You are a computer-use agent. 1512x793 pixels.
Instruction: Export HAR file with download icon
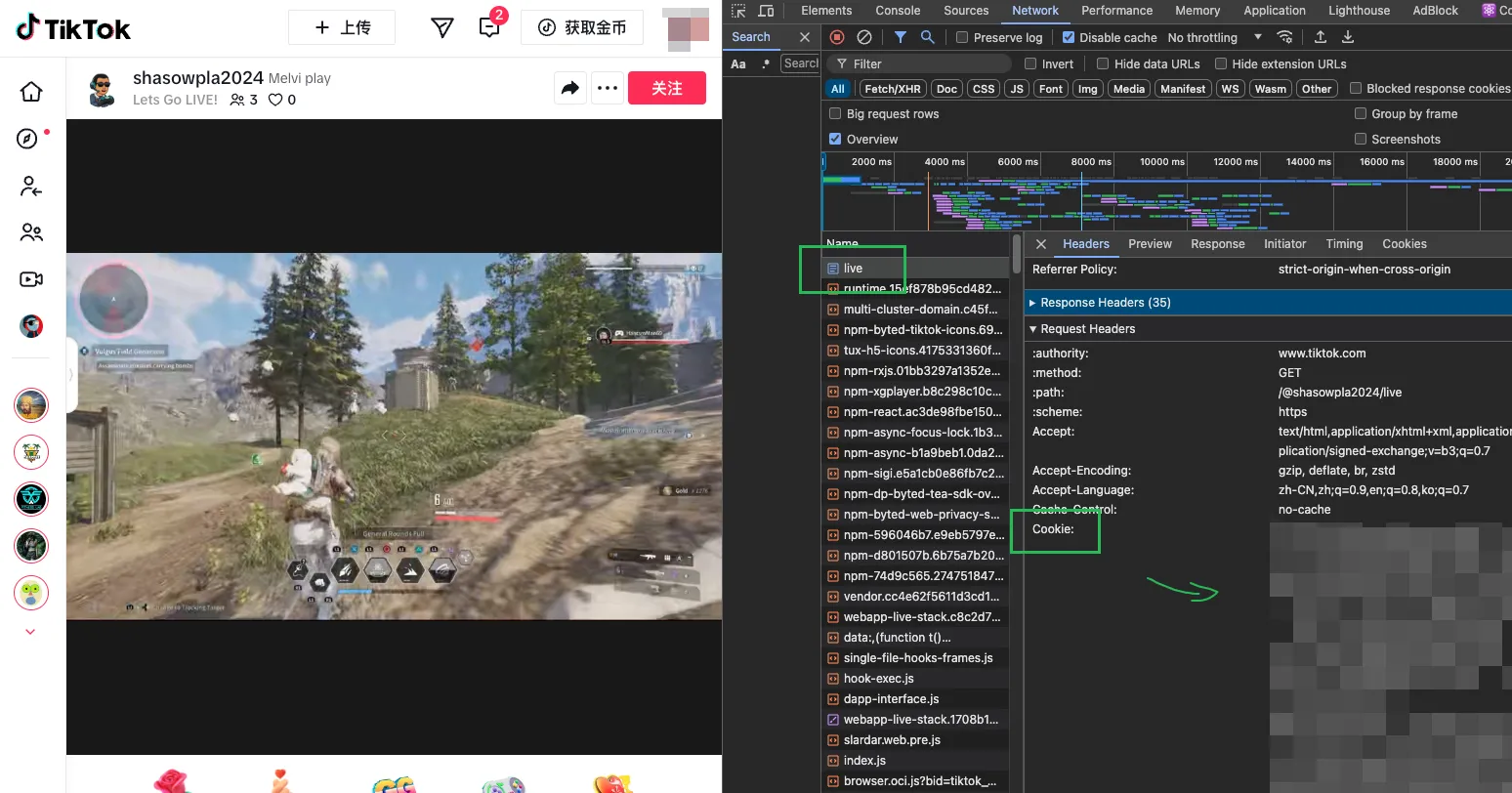1348,37
